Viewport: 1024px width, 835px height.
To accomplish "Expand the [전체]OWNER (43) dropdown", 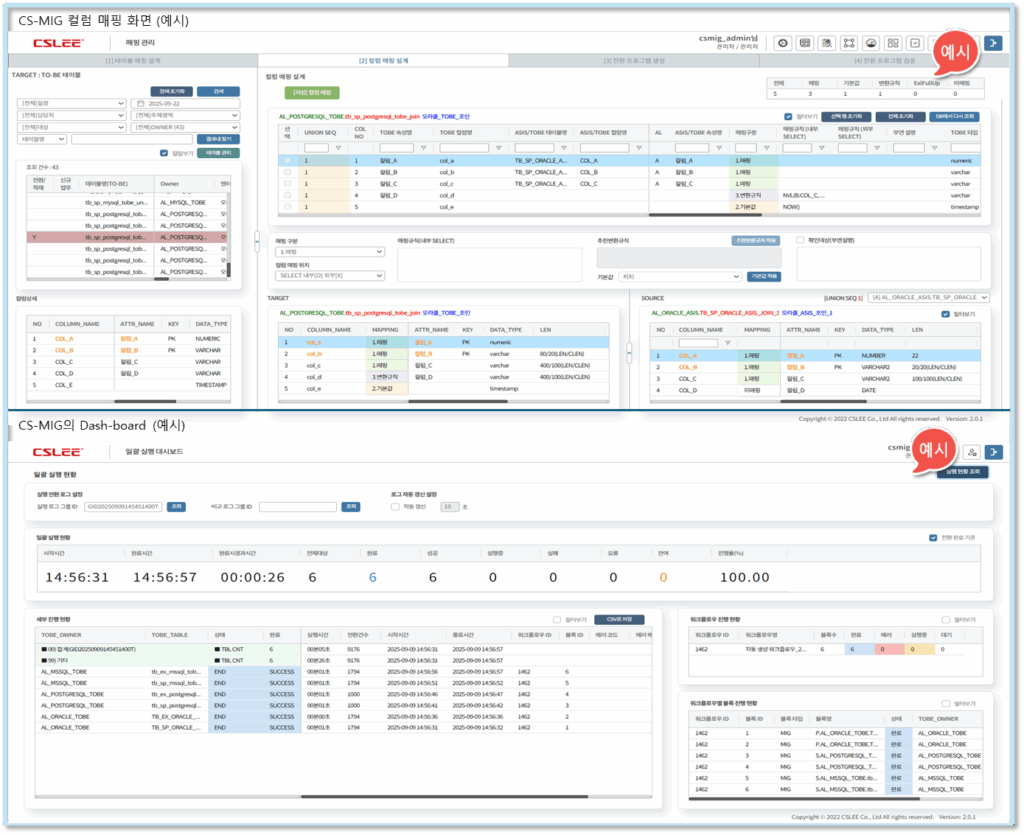I will [x=186, y=127].
